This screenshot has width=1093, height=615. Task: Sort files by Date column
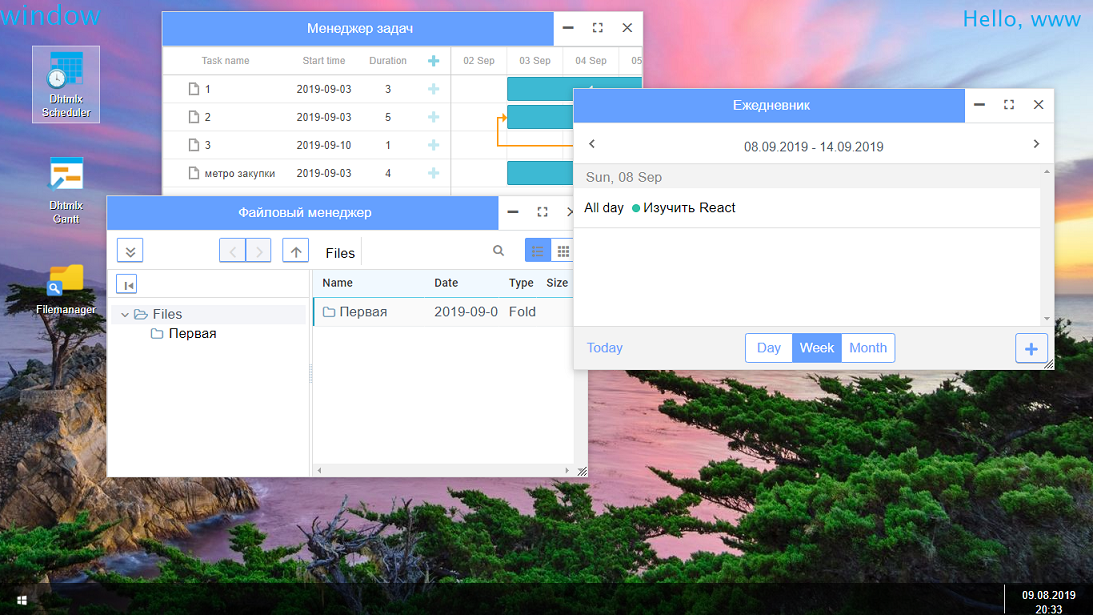coord(446,282)
